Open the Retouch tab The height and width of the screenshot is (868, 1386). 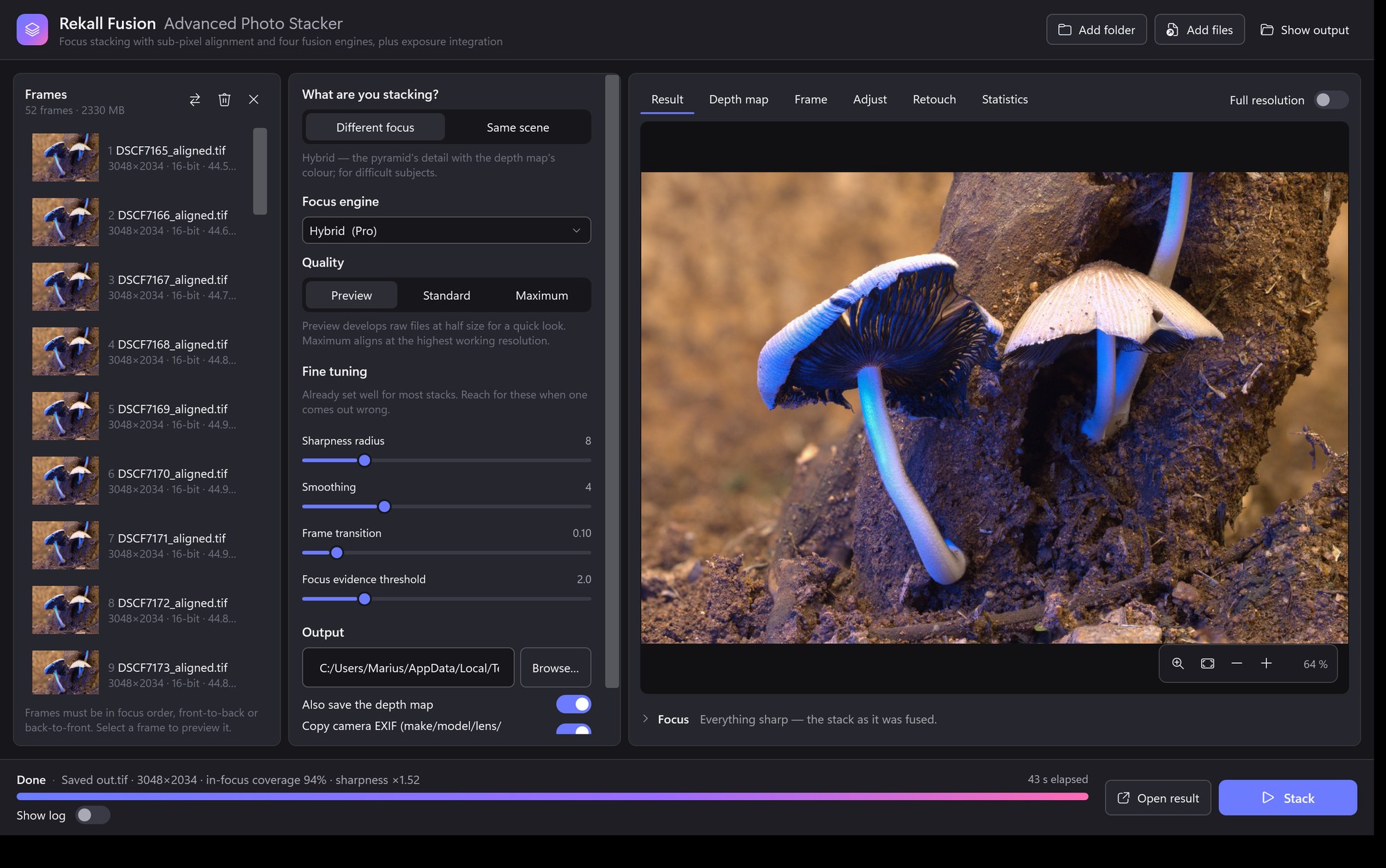click(934, 100)
